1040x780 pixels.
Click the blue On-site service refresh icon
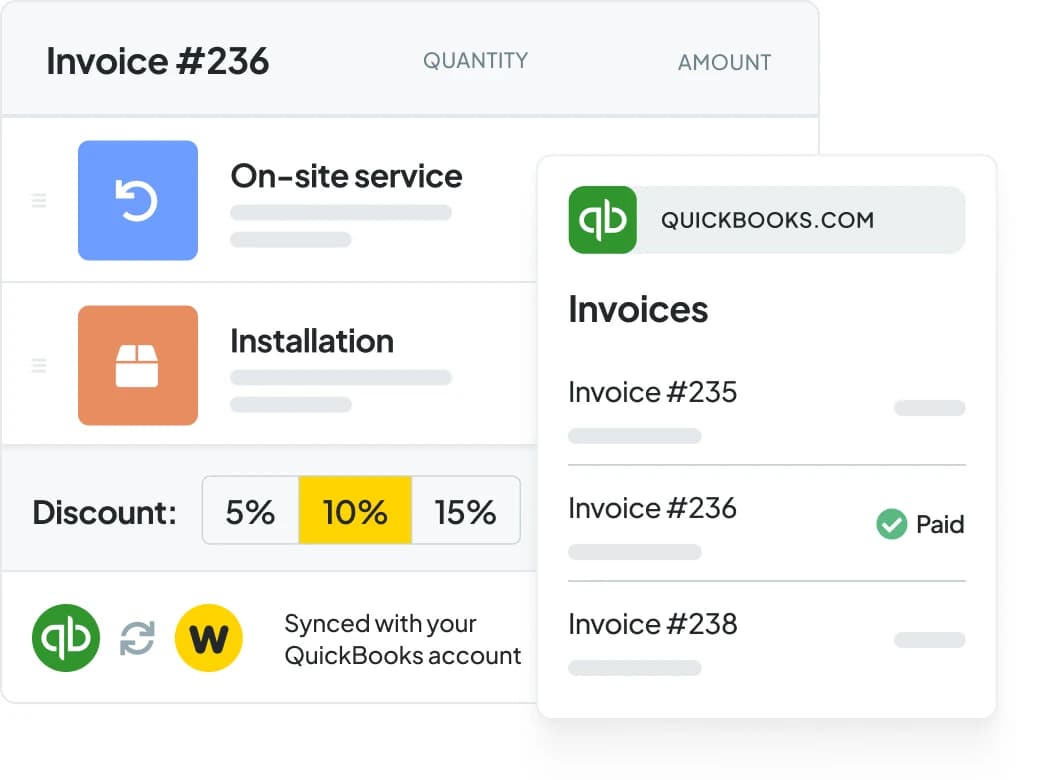click(138, 200)
